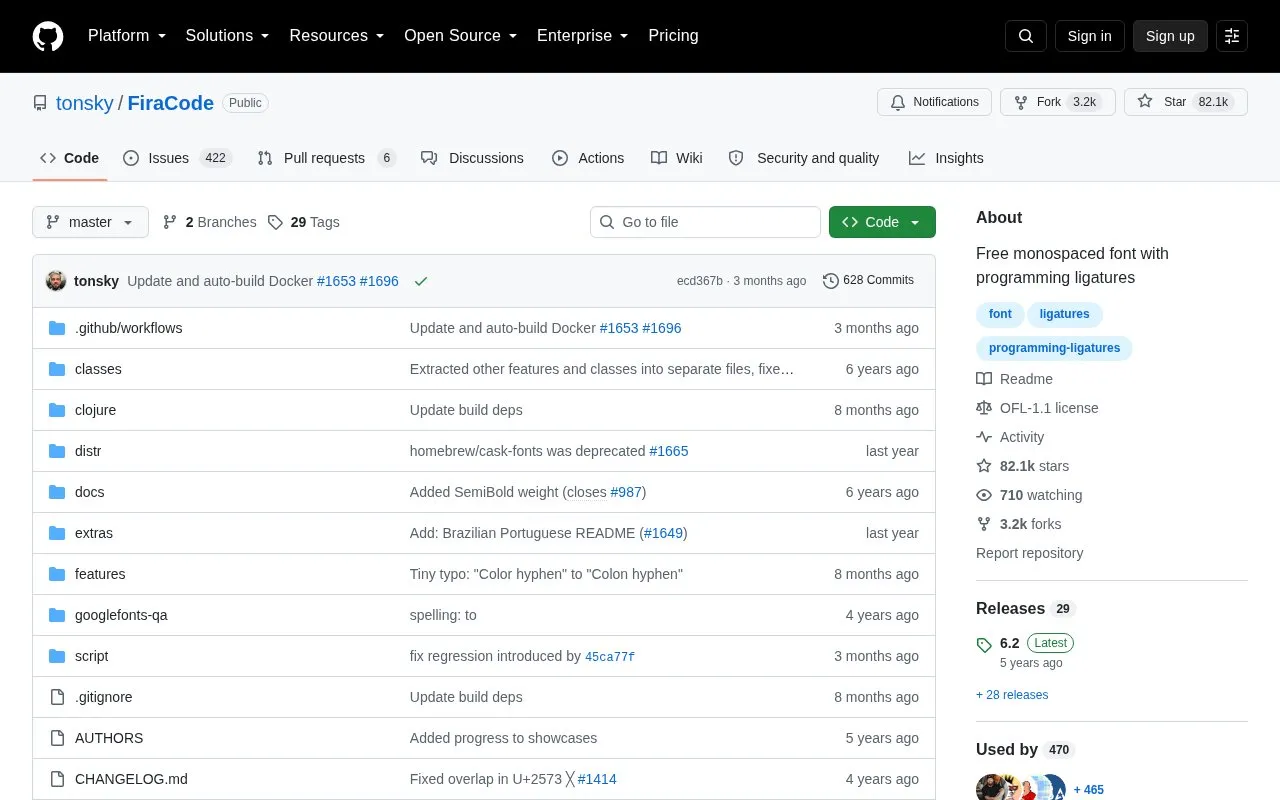1280x800 pixels.
Task: Star the FiraCode repository
Action: [1186, 102]
